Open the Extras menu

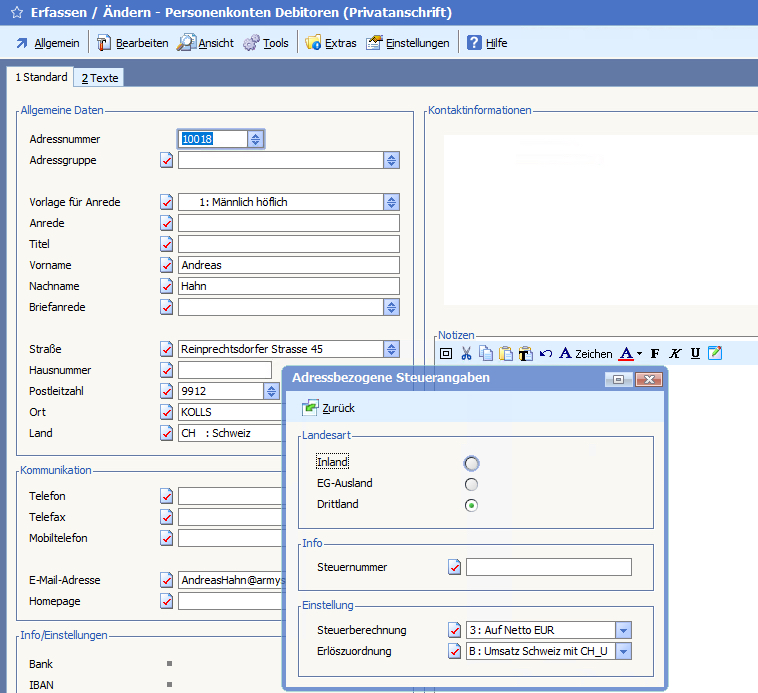click(x=331, y=43)
